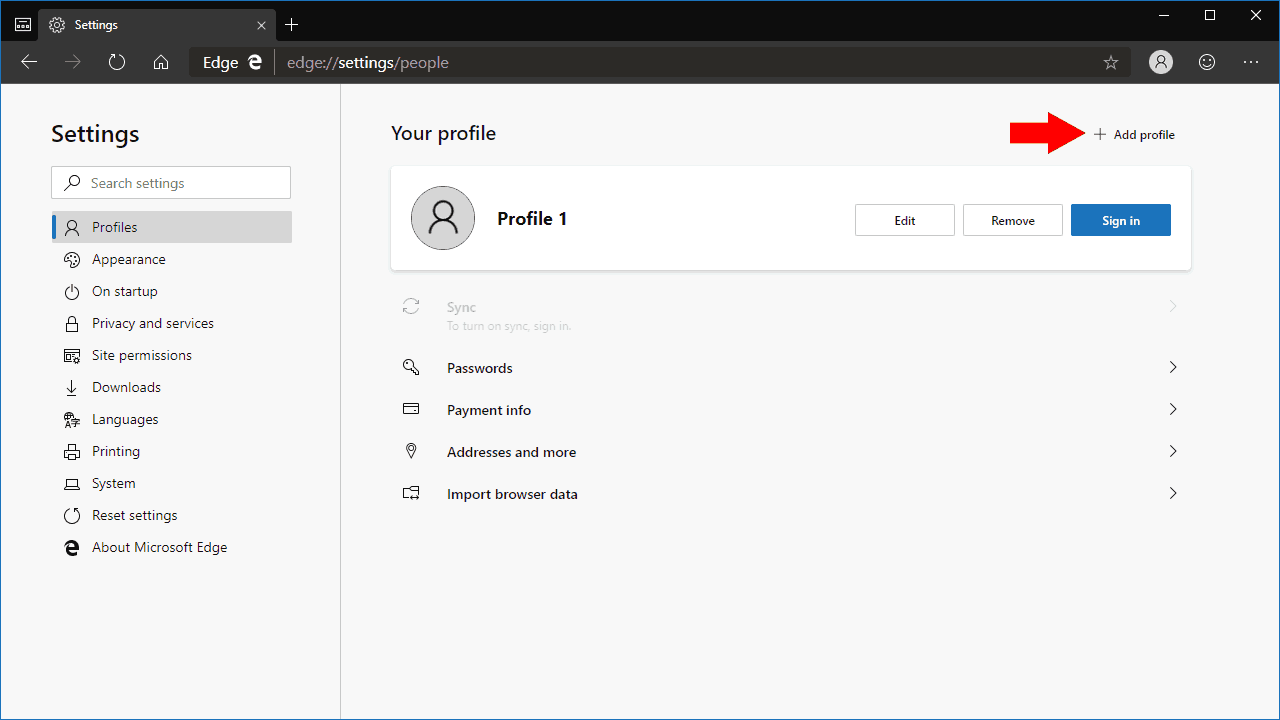The image size is (1280, 720).
Task: Click the System laptop icon
Action: tap(72, 484)
